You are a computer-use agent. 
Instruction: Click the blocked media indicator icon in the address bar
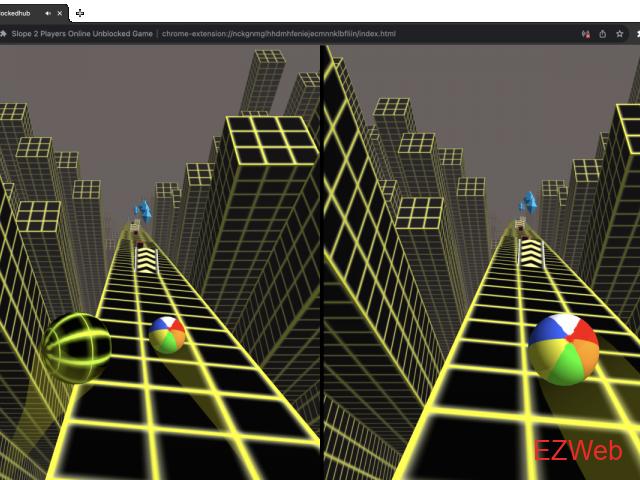(585, 33)
